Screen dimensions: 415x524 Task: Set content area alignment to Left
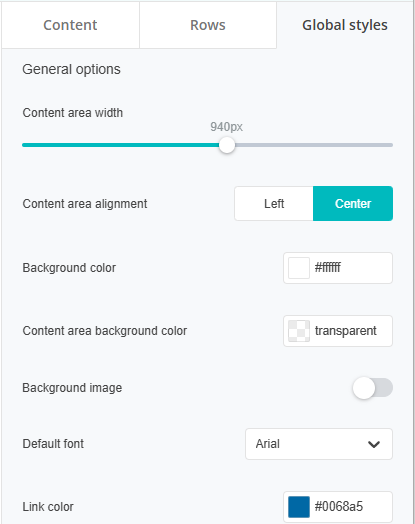coord(274,204)
